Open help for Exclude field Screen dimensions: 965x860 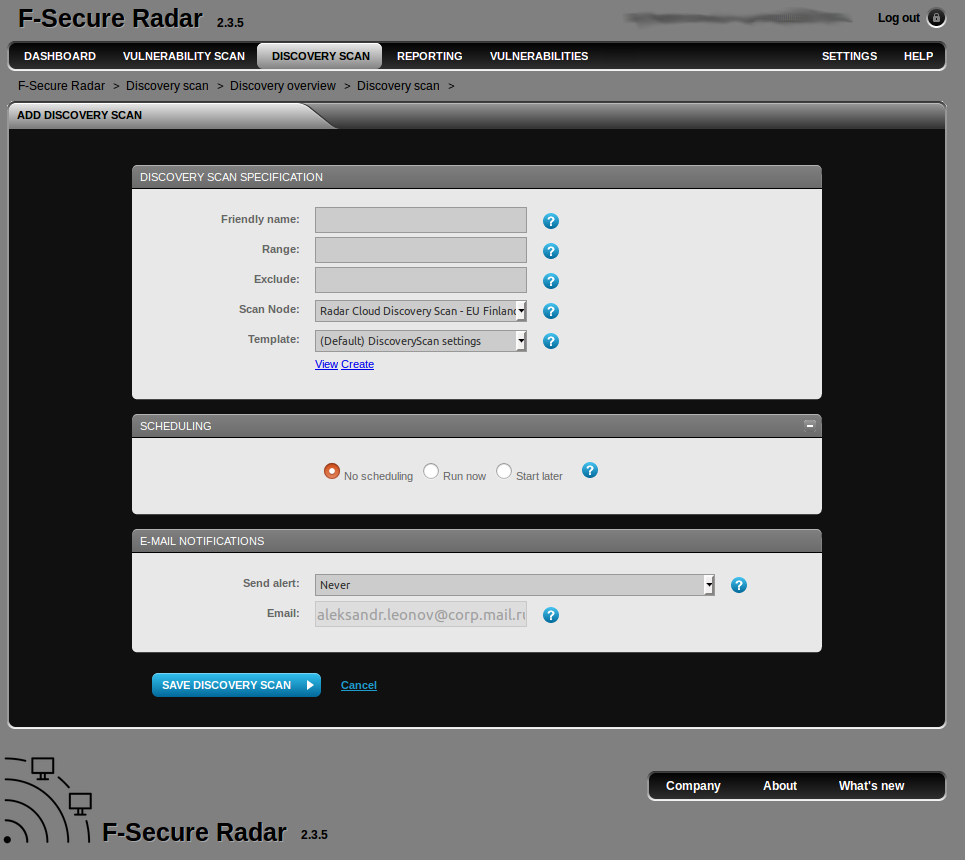coord(551,281)
